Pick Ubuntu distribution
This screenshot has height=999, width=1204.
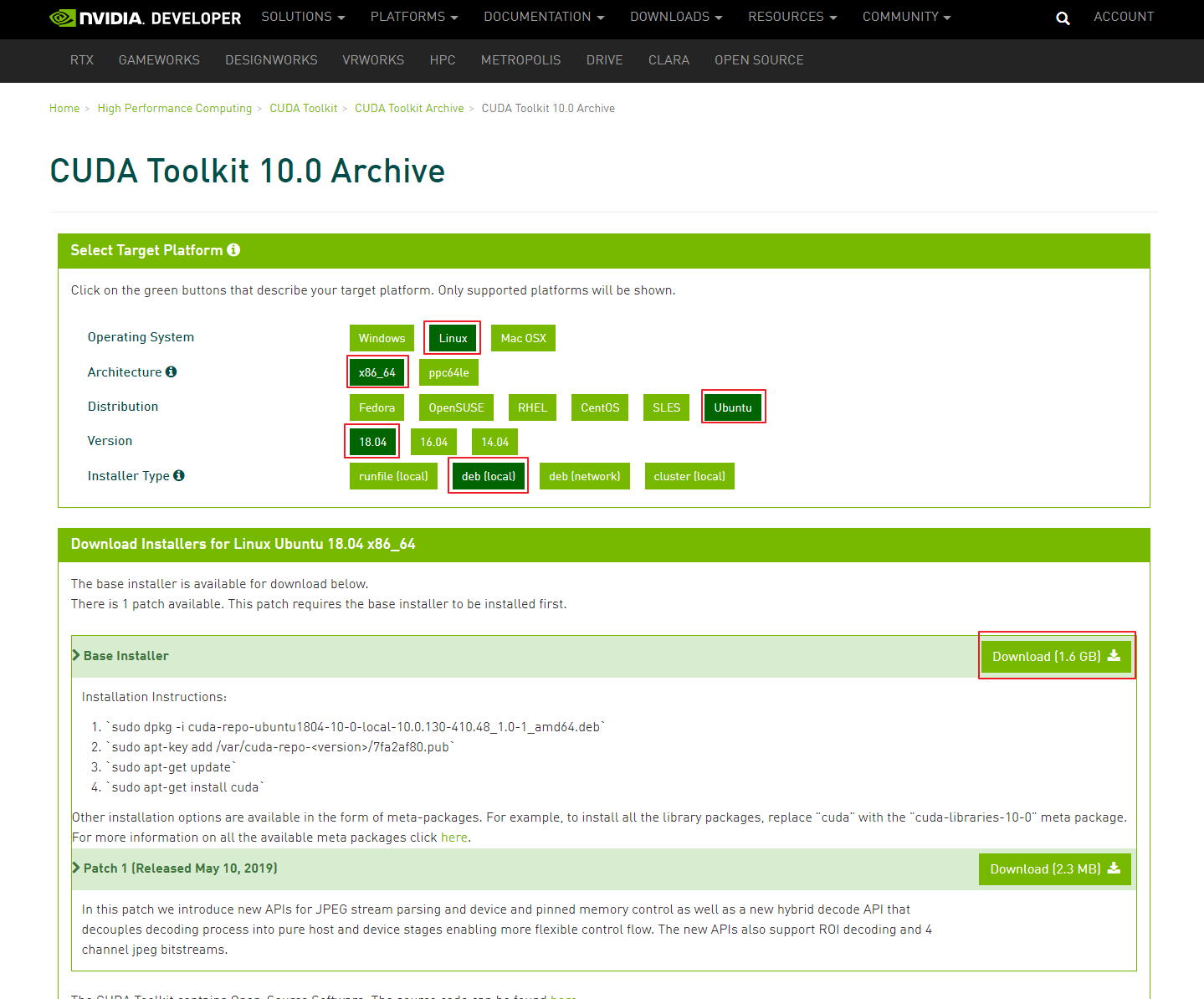(733, 407)
